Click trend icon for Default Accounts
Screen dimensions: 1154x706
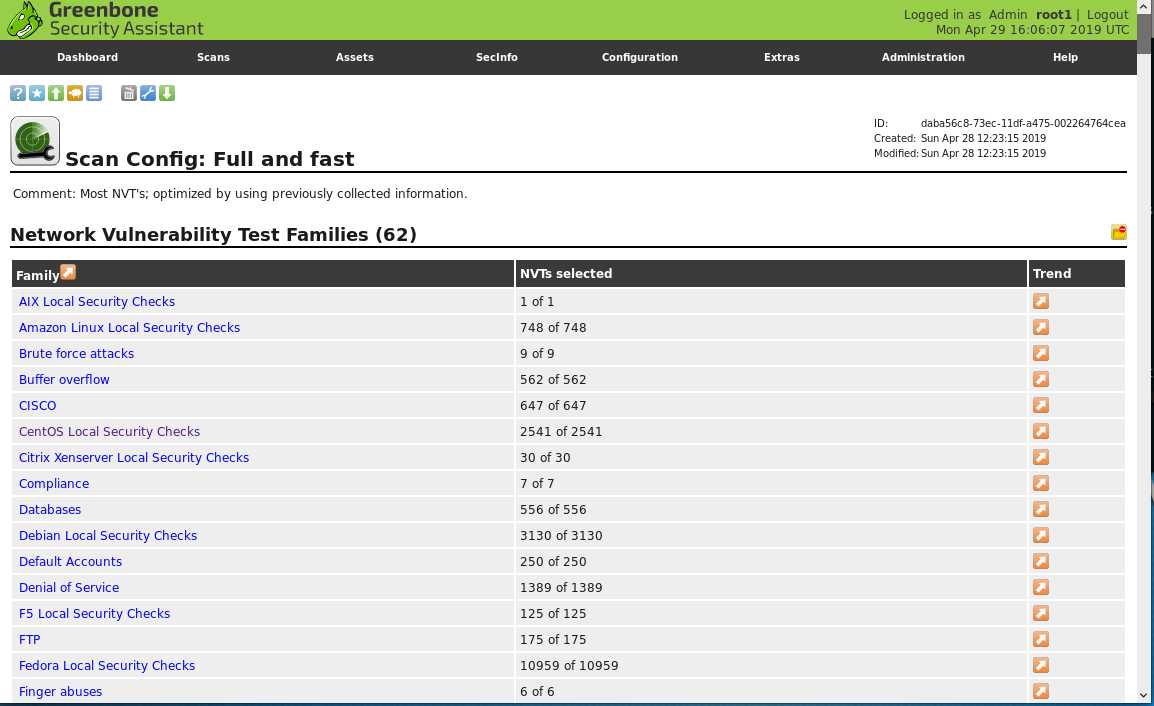coord(1041,561)
